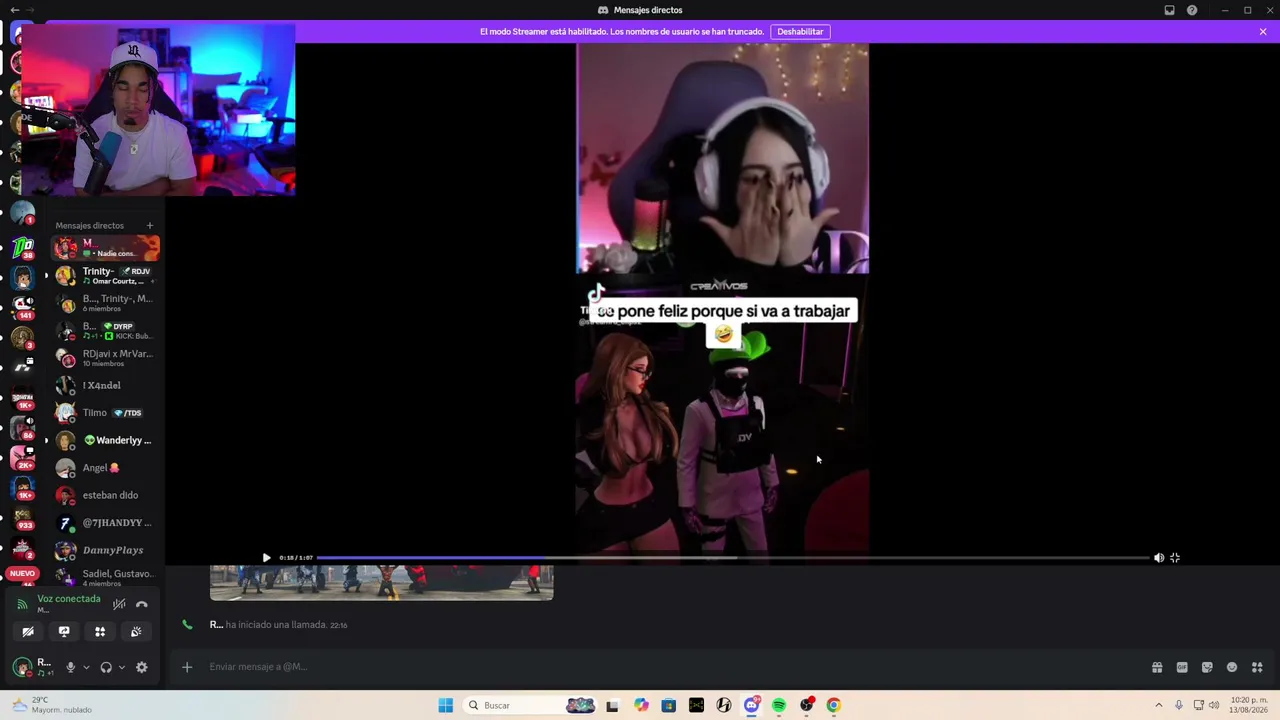Click the Voz conectada status text
The width and height of the screenshot is (1280, 720).
coord(69,599)
